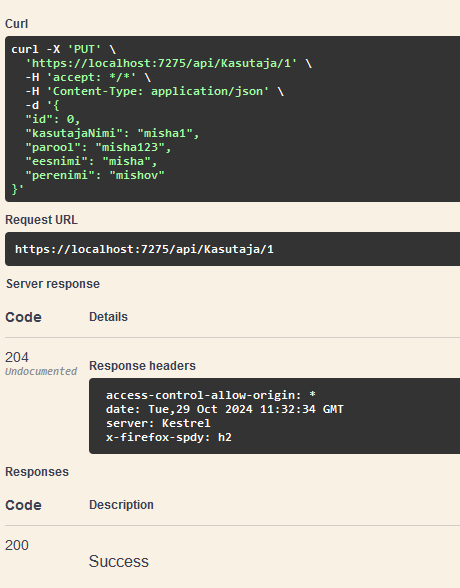Screen dimensions: 460x588
Task: Select the Server response heading
Action: click(53, 284)
